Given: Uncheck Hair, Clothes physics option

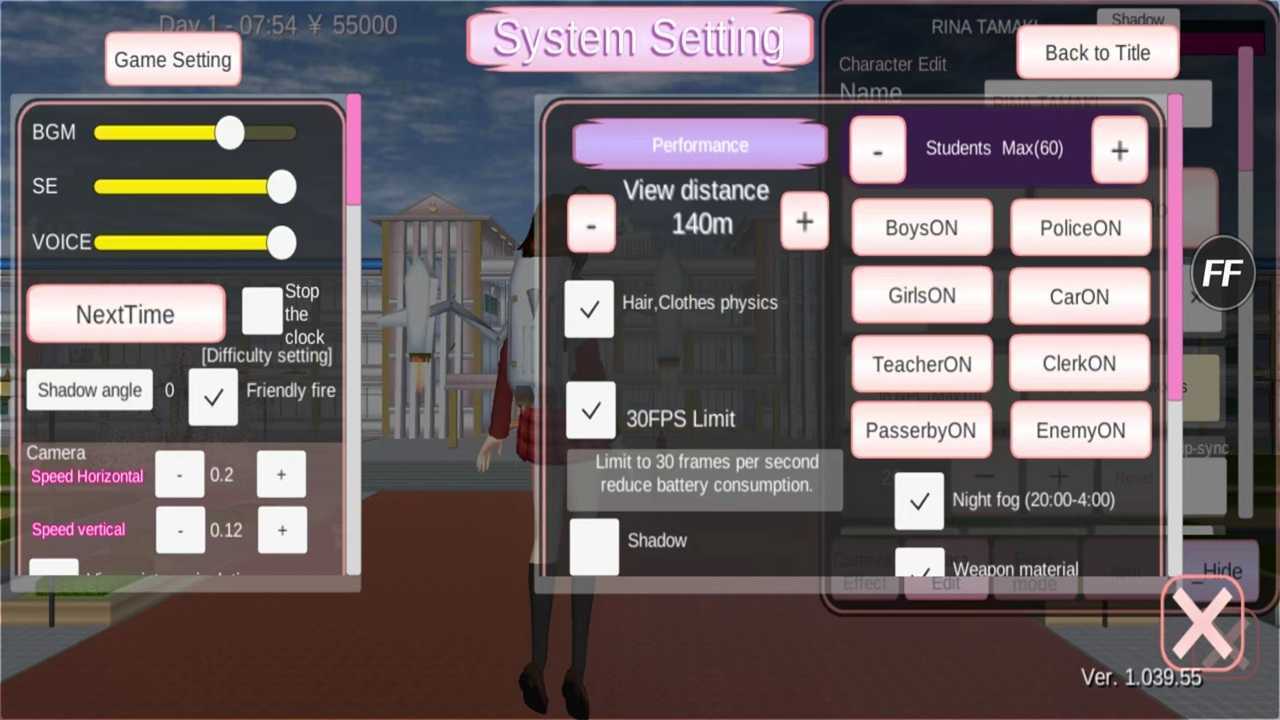Looking at the screenshot, I should [x=589, y=308].
